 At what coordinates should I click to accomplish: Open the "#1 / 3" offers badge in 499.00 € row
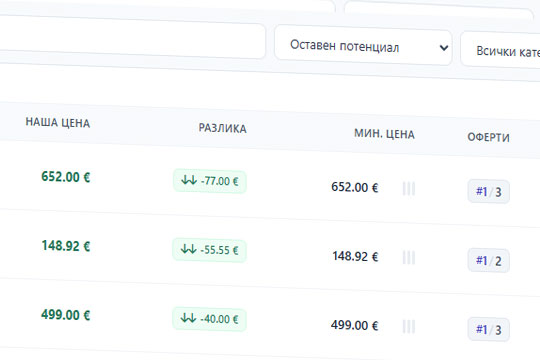pos(488,329)
